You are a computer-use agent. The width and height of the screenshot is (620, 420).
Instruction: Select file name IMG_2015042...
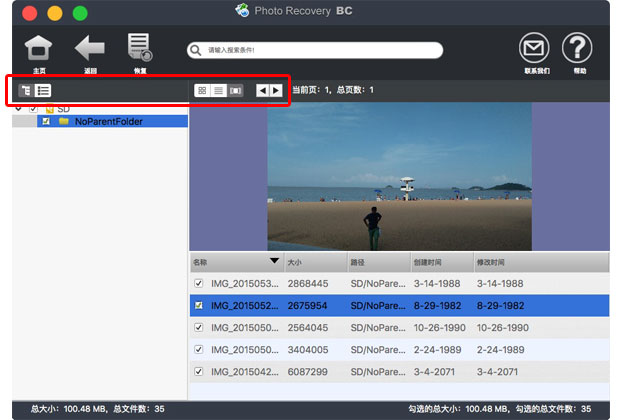click(x=244, y=372)
